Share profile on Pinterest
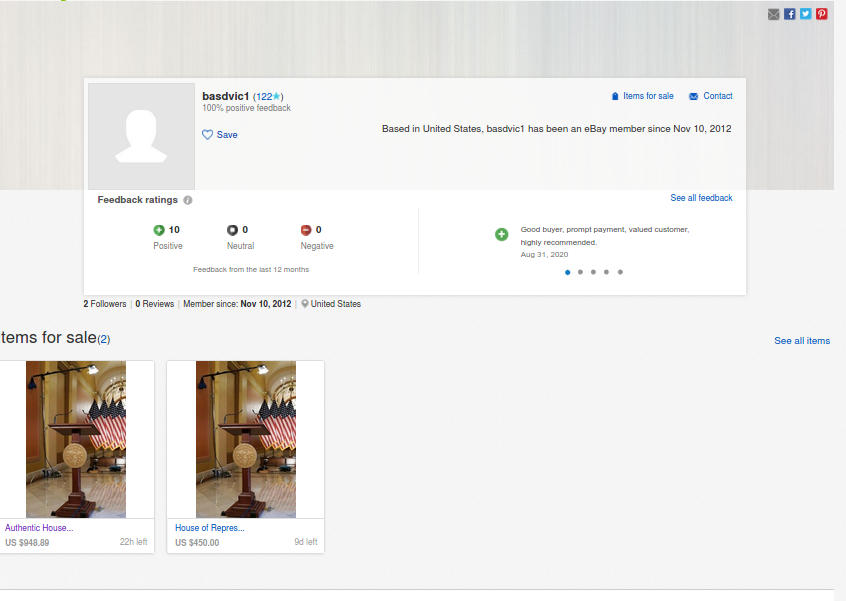This screenshot has height=601, width=846. point(822,14)
